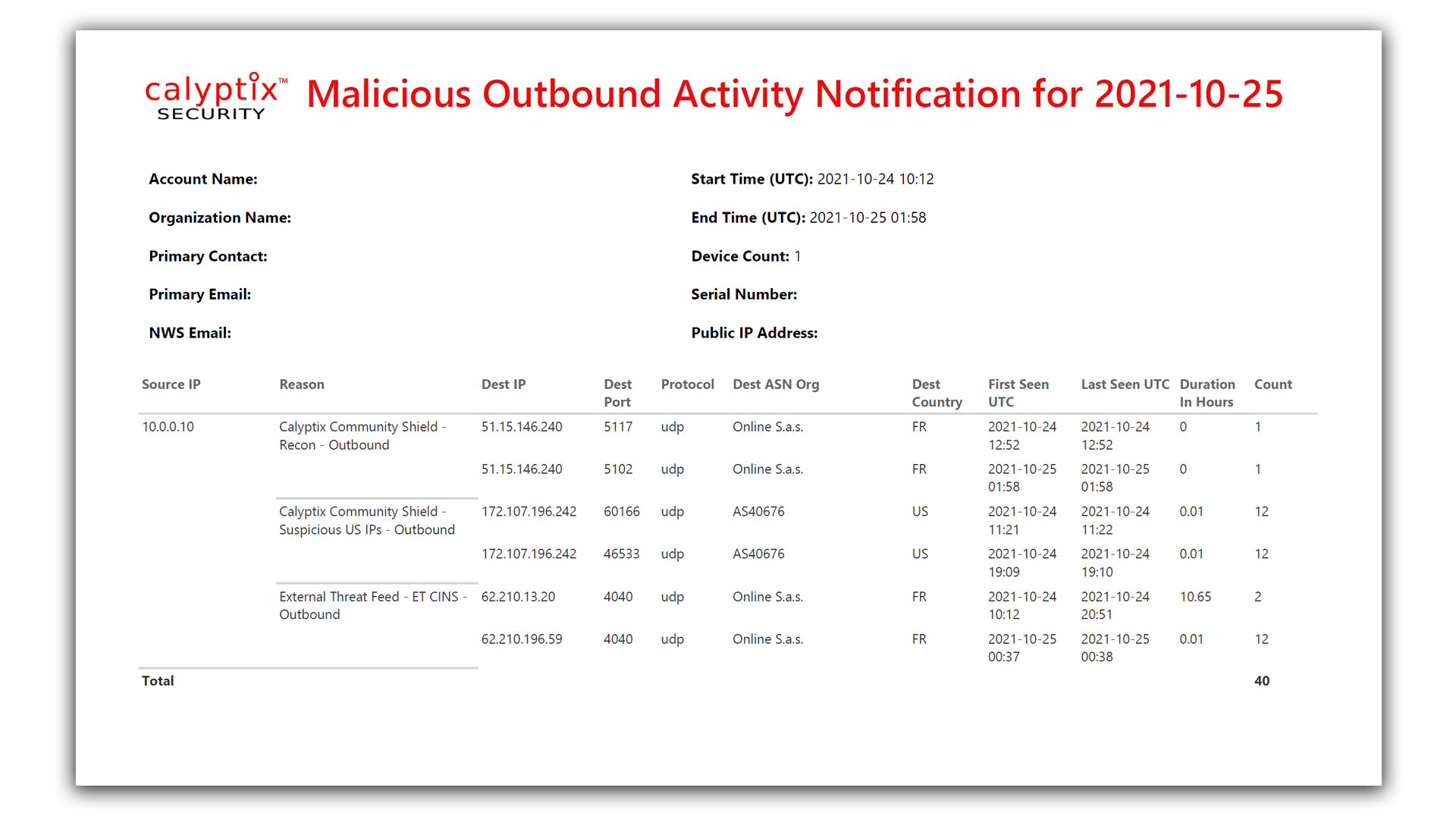Click the Public IP Address label
Image resolution: width=1456 pixels, height=819 pixels.
click(x=754, y=333)
